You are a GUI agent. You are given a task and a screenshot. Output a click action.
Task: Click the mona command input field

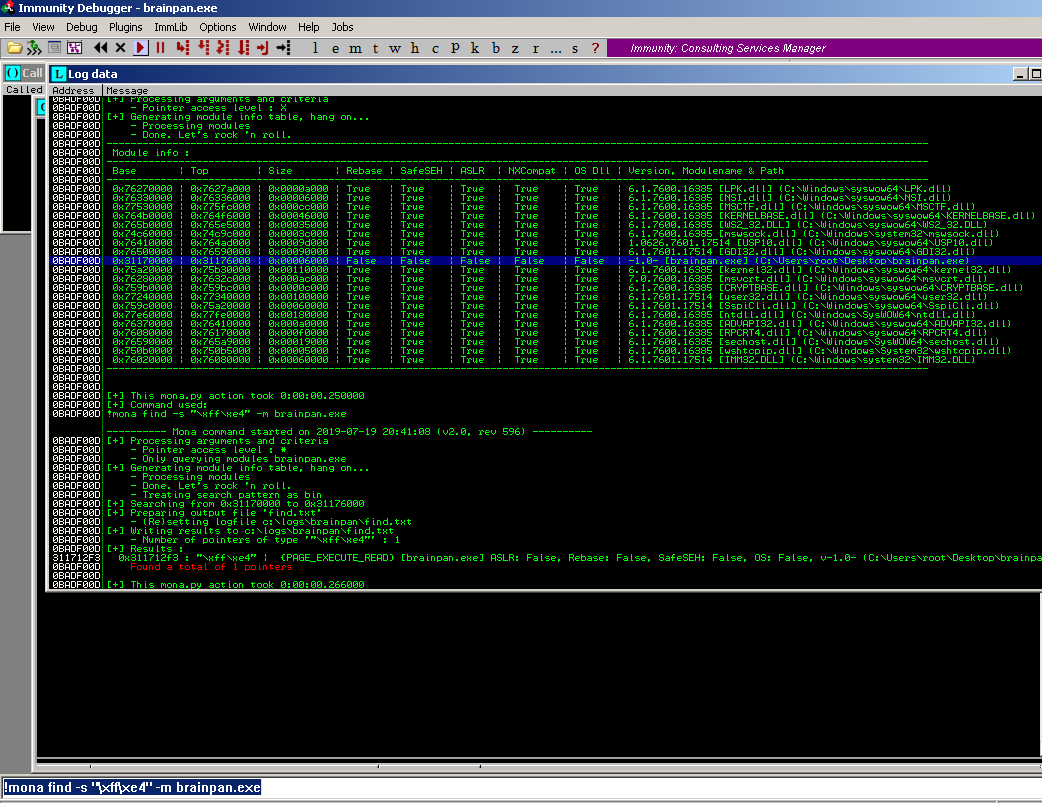tap(521, 788)
